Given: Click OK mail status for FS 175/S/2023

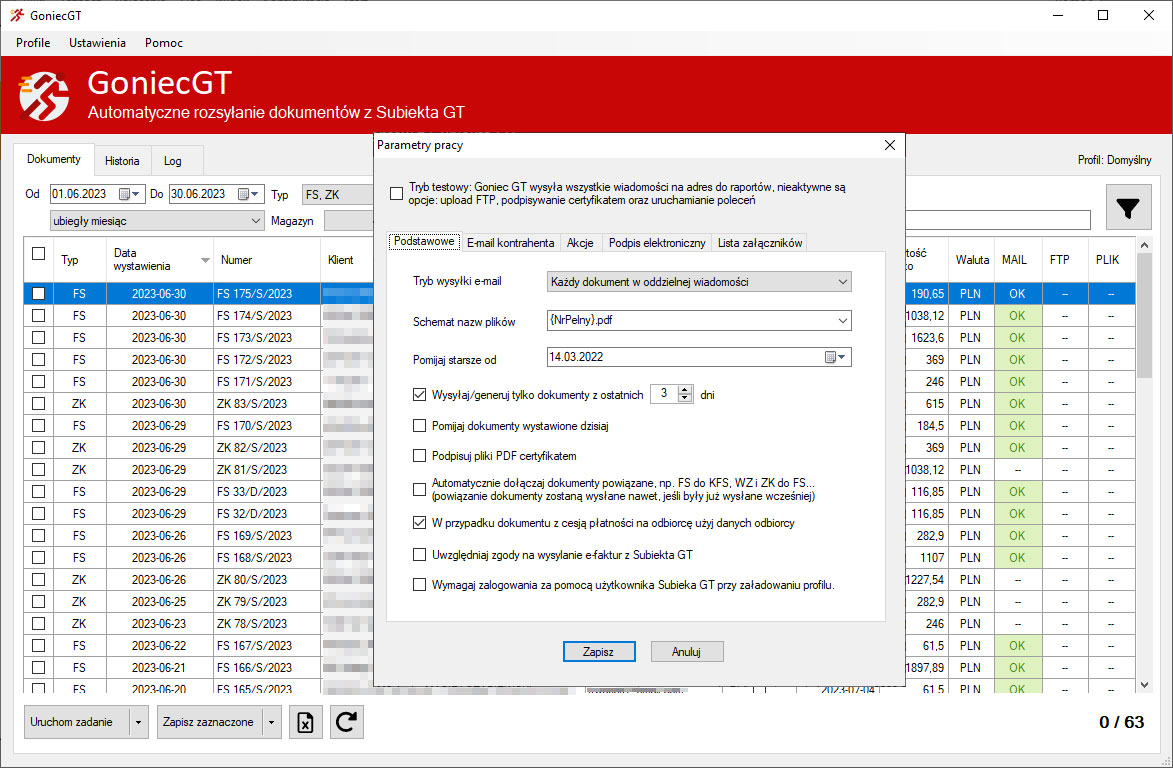Looking at the screenshot, I should 1017,294.
